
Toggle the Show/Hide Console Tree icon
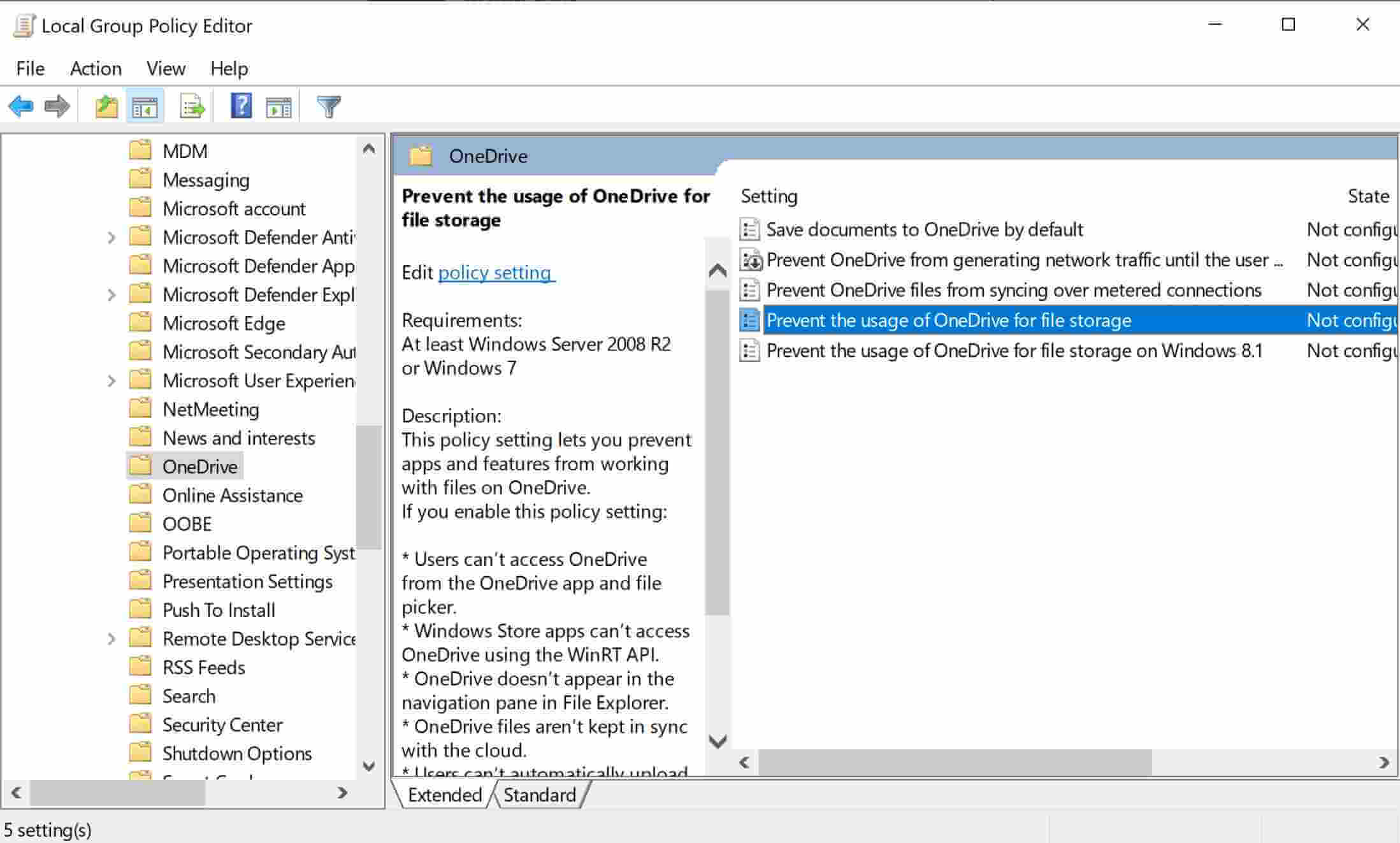145,106
